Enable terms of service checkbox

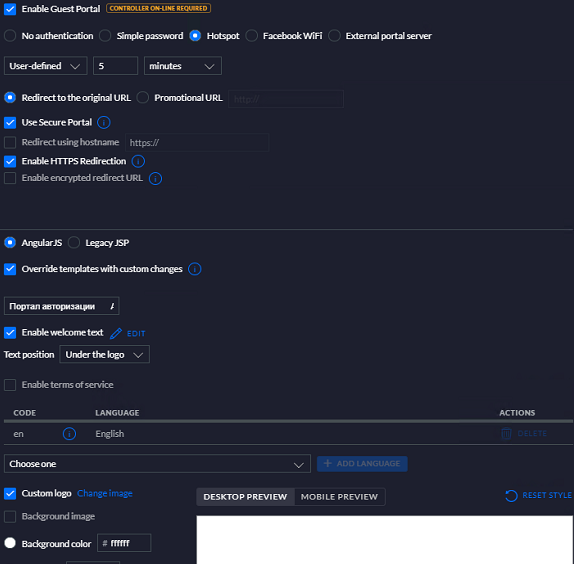point(10,385)
